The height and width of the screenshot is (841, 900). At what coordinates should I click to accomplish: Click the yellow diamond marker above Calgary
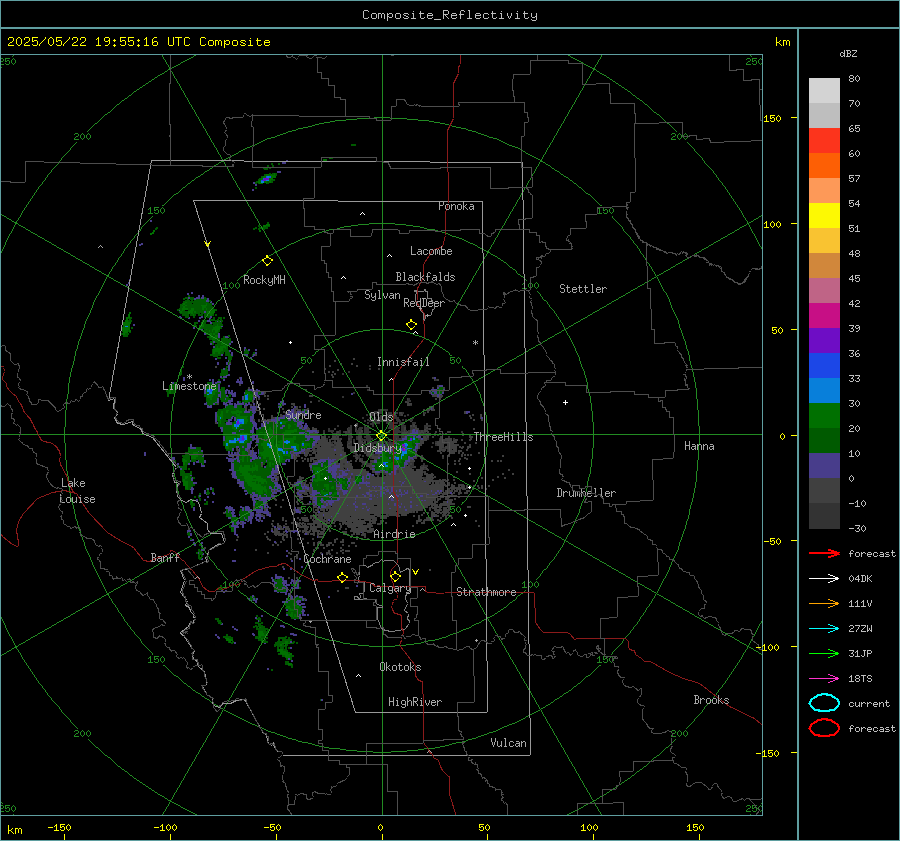[395, 576]
